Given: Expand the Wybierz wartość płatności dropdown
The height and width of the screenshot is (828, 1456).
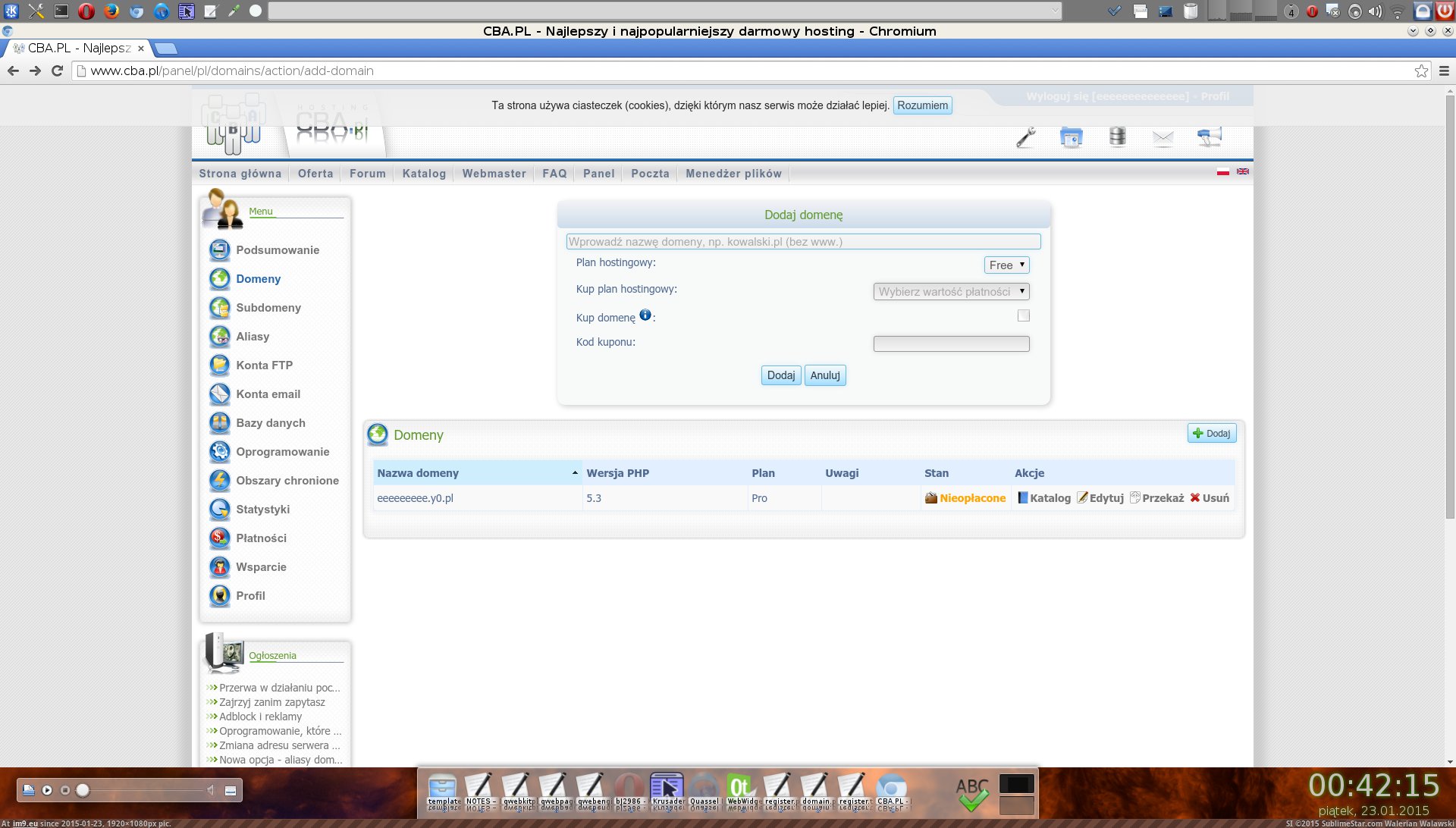Looking at the screenshot, I should point(951,292).
